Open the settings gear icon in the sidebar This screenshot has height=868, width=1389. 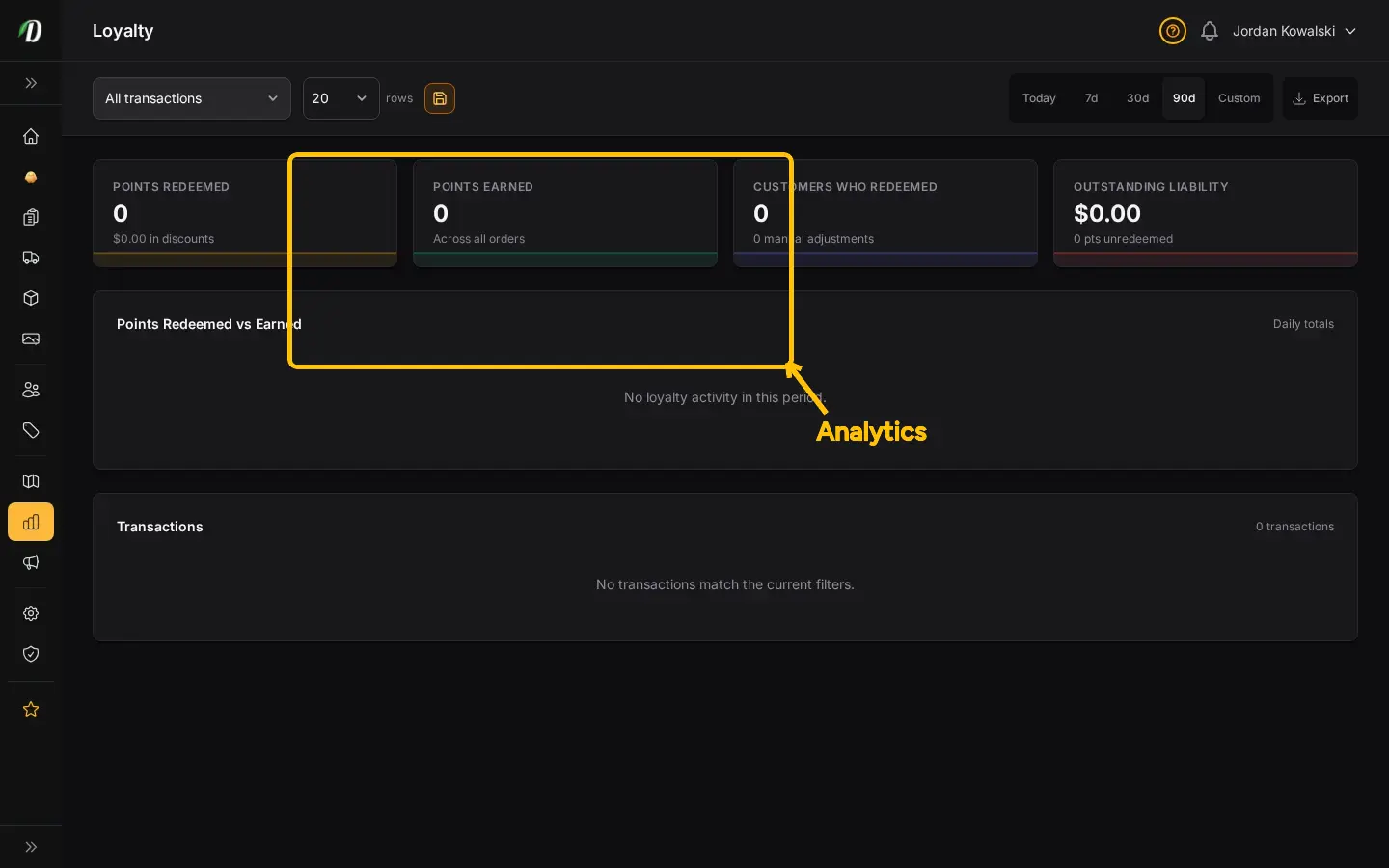[x=31, y=613]
